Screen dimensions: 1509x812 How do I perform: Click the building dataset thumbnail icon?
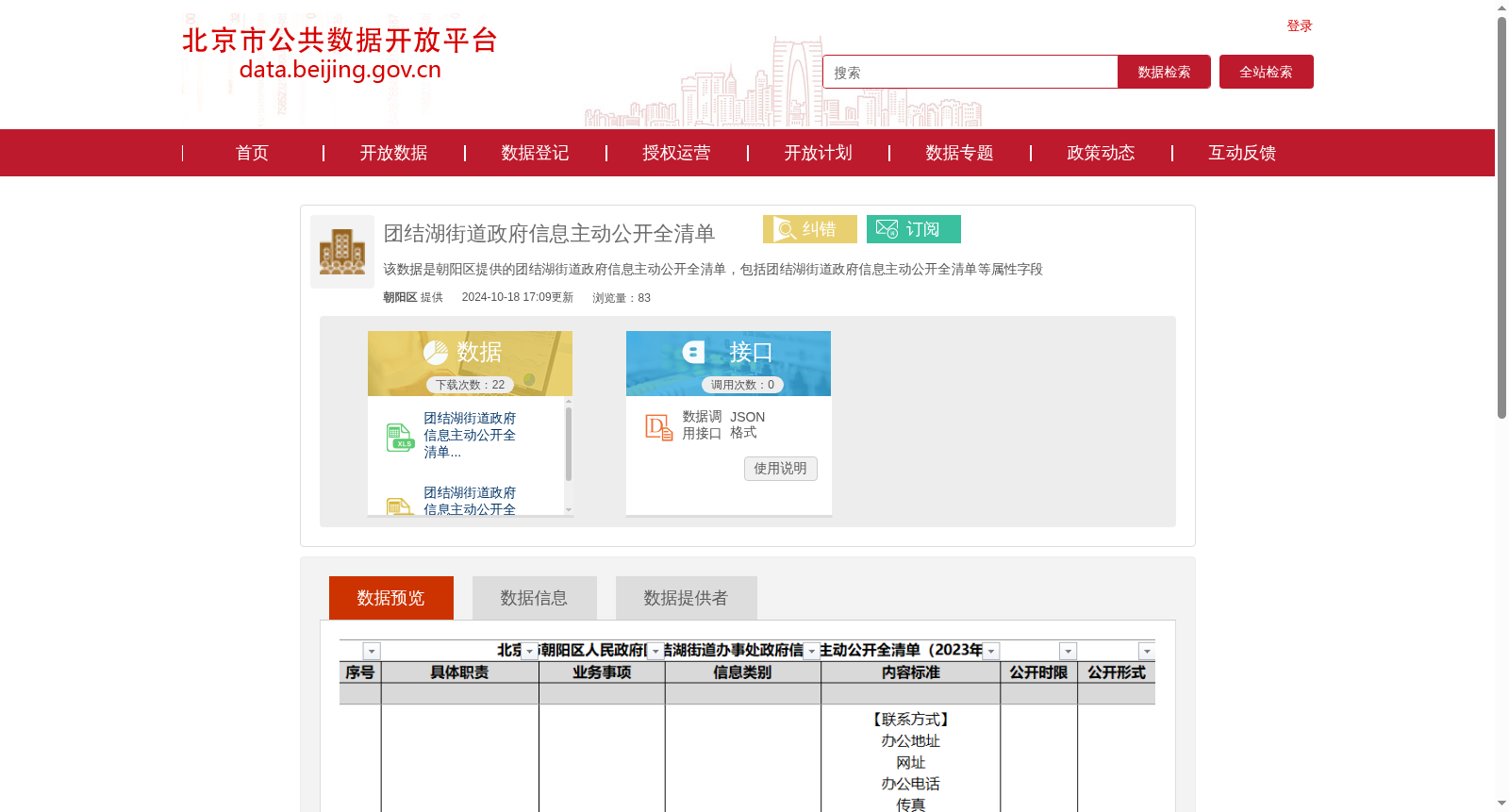click(342, 252)
